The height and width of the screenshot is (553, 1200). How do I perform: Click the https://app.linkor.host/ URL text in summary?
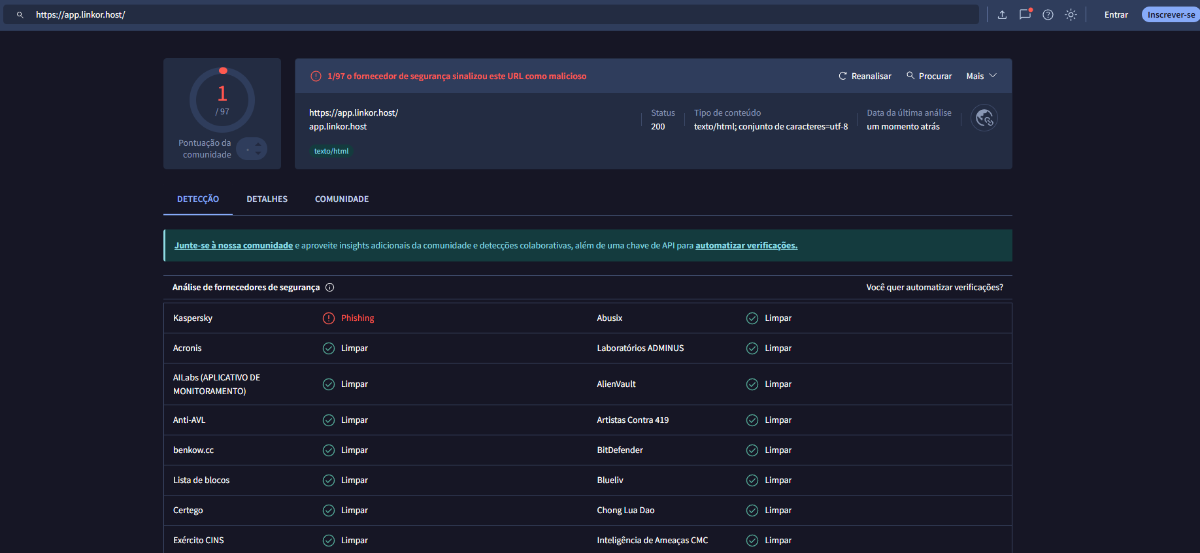[354, 113]
